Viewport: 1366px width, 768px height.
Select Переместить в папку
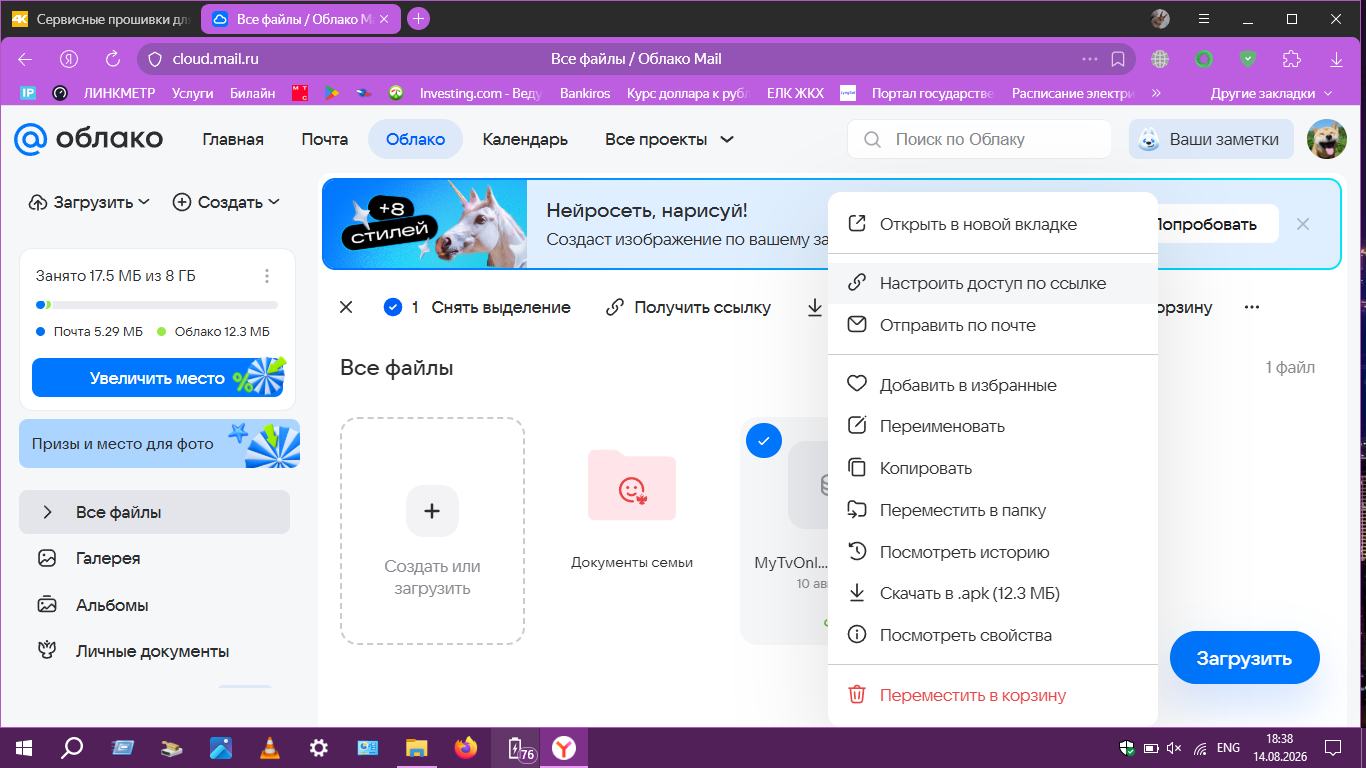[x=993, y=510]
